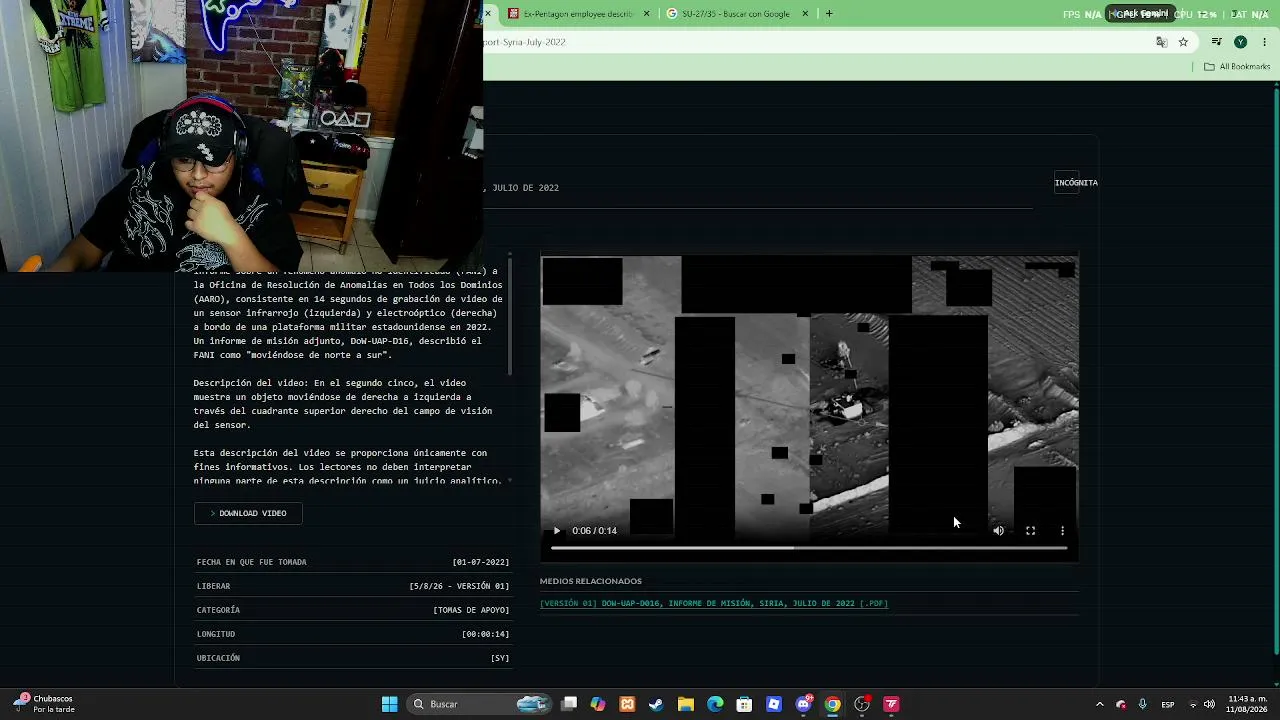
Task: Select the length value [00:00:14]
Action: (485, 634)
